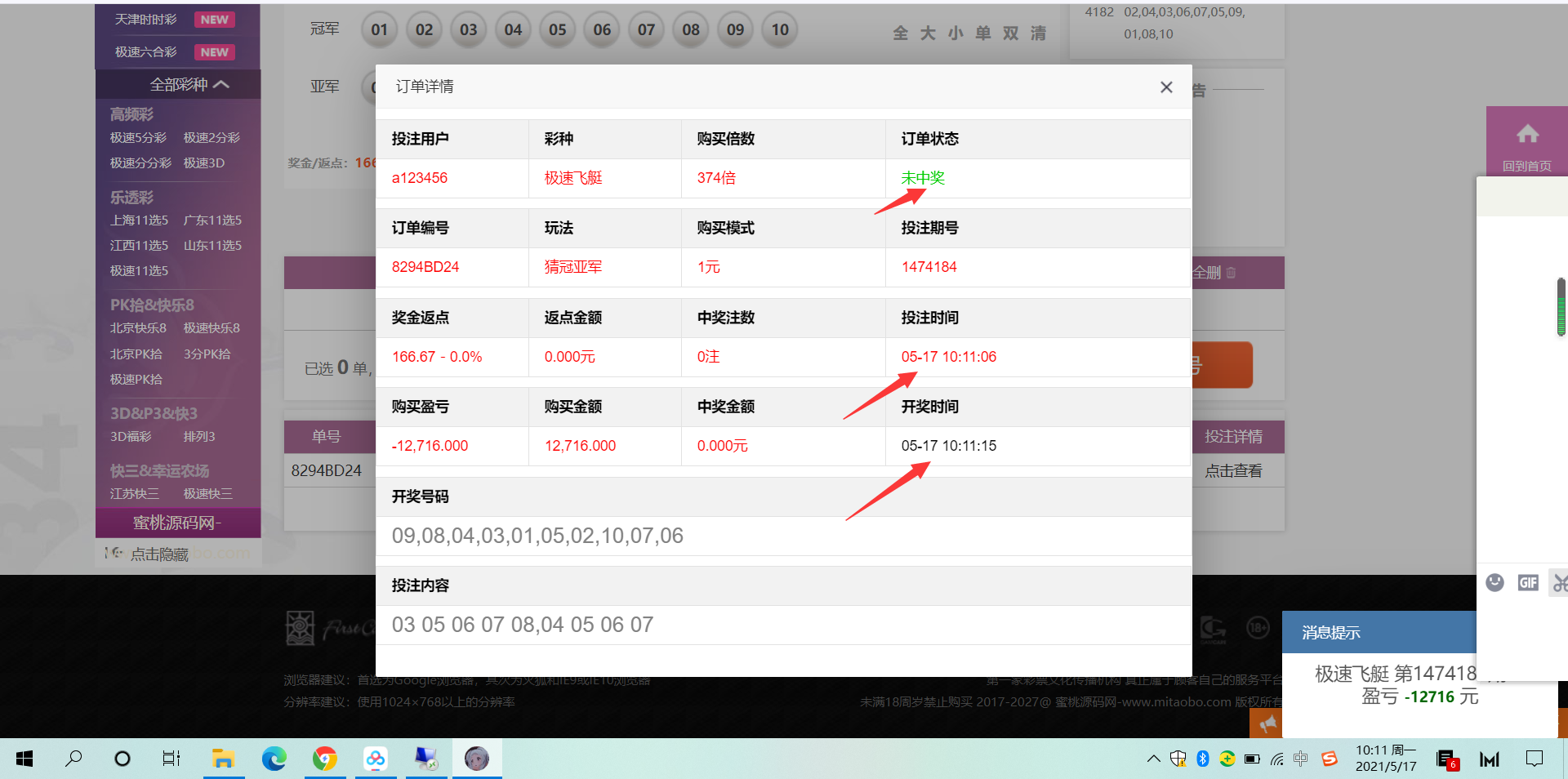1568x779 pixels.
Task: Click 点击隐藏 to hide the sidebar
Action: [158, 554]
